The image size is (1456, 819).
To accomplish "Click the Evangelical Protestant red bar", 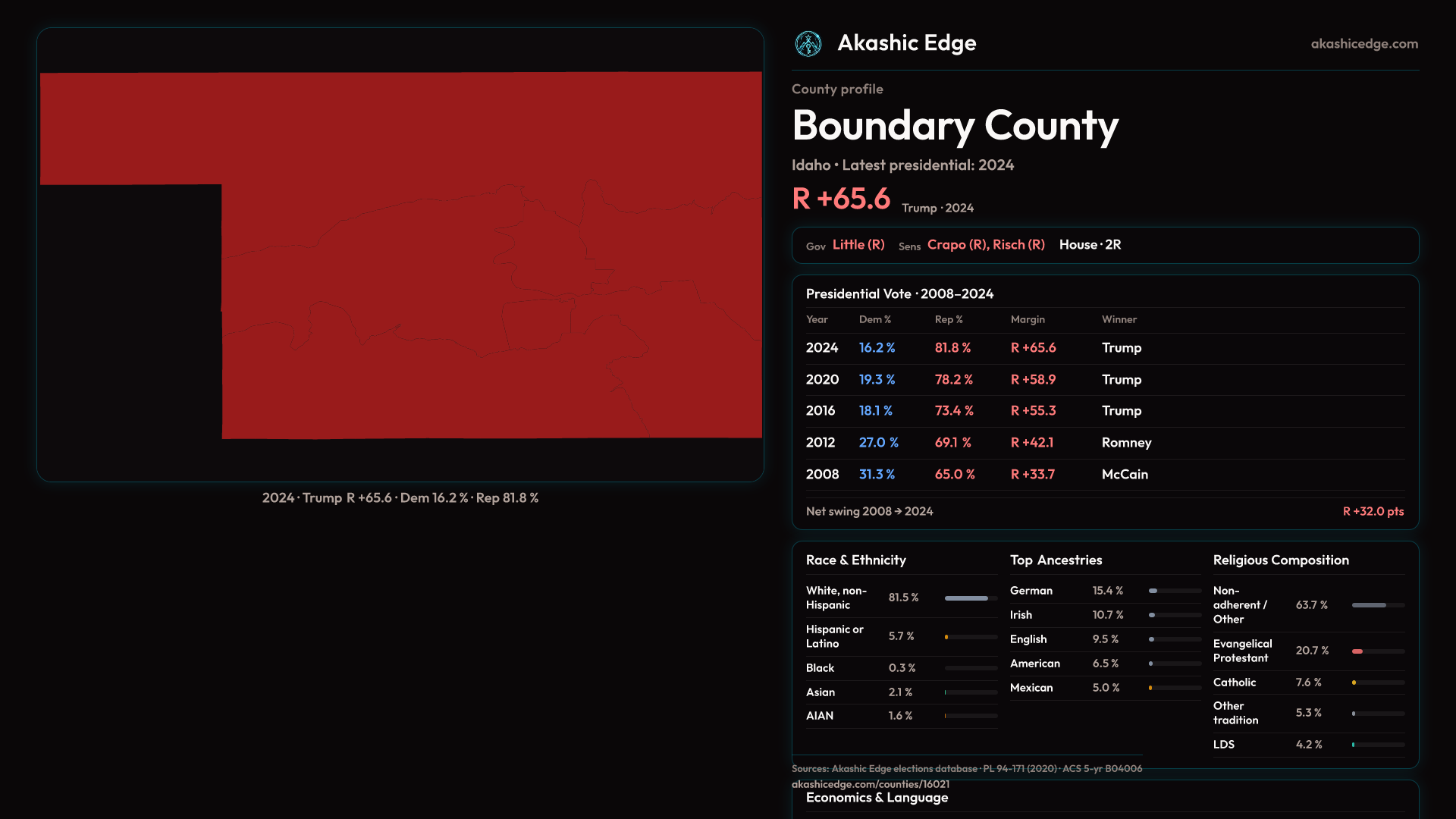I will (1358, 651).
